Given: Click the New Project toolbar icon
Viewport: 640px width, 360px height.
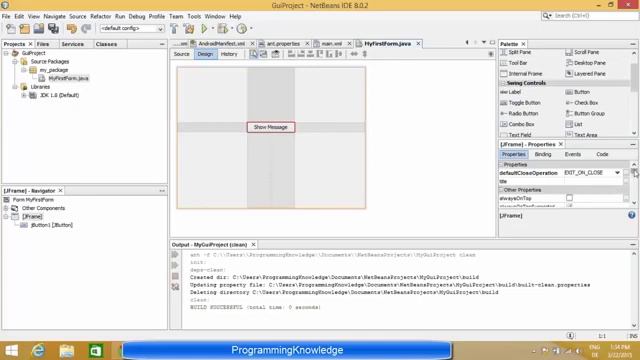Looking at the screenshot, I should 24,29.
